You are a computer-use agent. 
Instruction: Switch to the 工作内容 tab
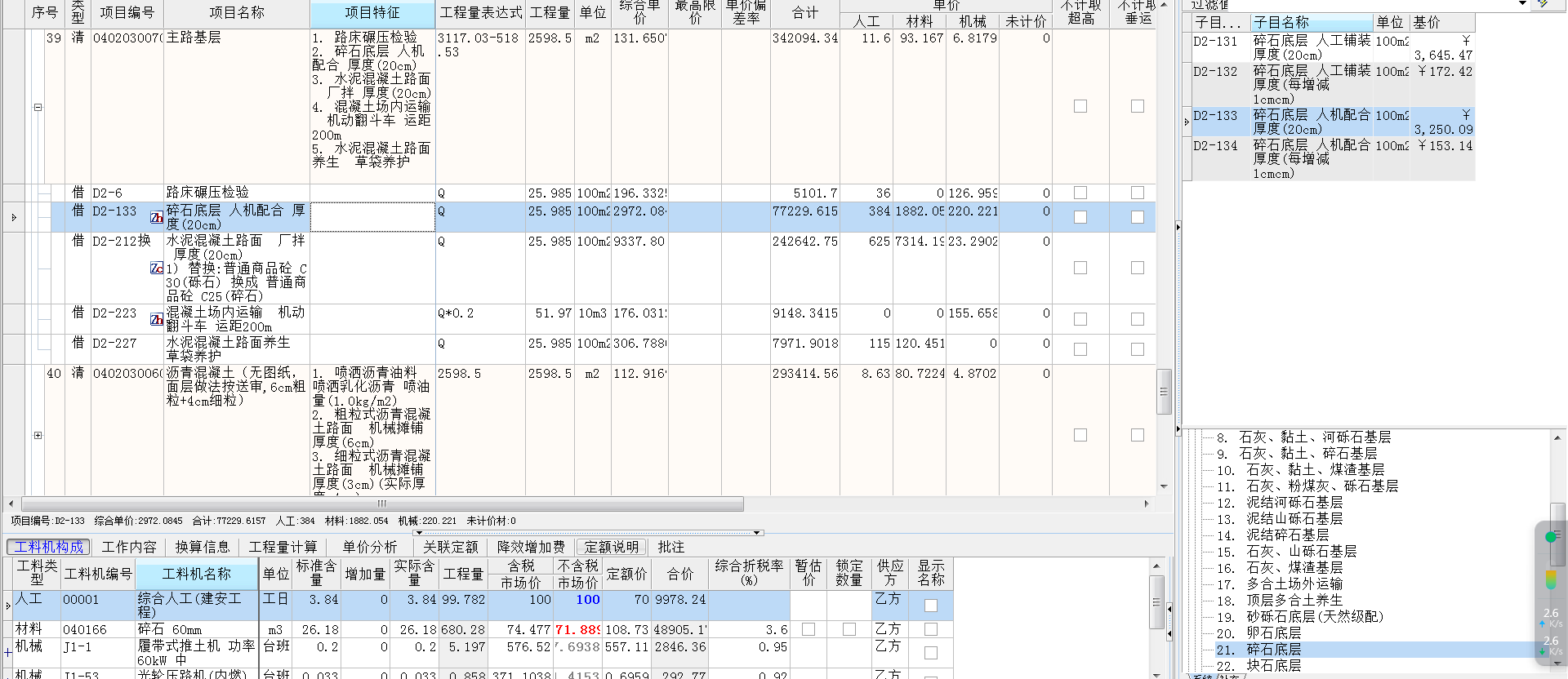pos(129,547)
